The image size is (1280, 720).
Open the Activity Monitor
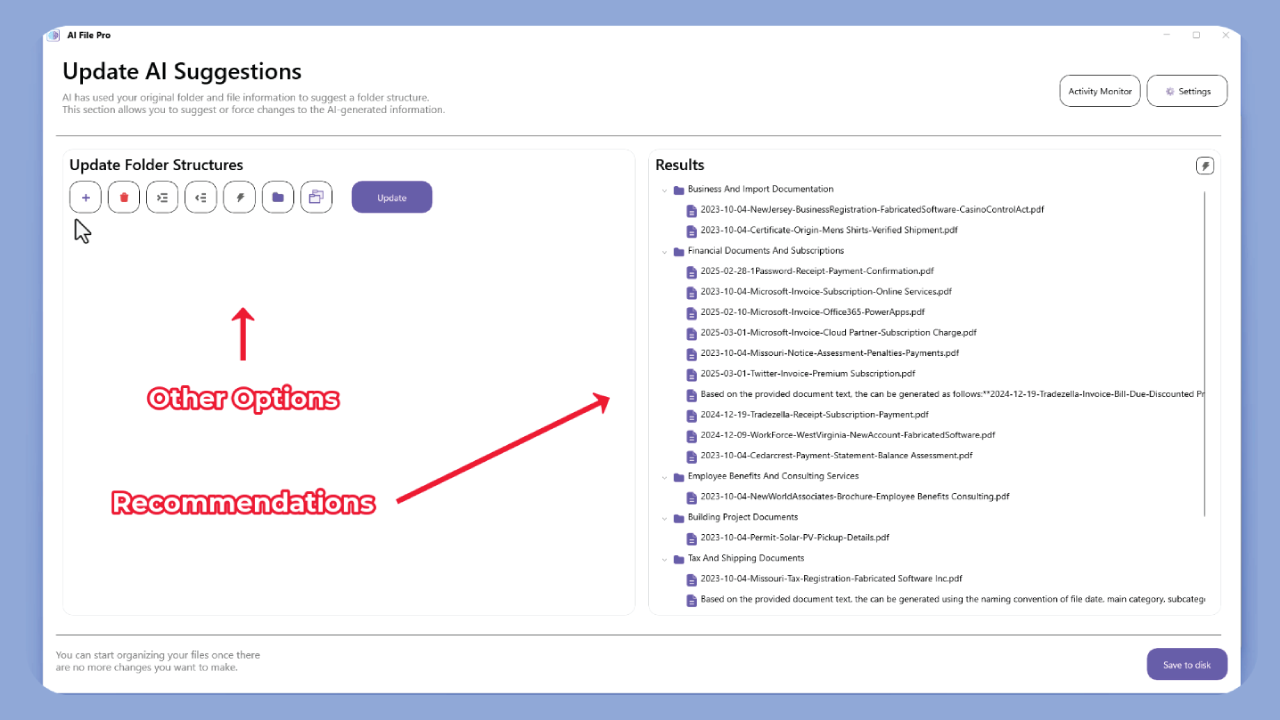point(1100,91)
